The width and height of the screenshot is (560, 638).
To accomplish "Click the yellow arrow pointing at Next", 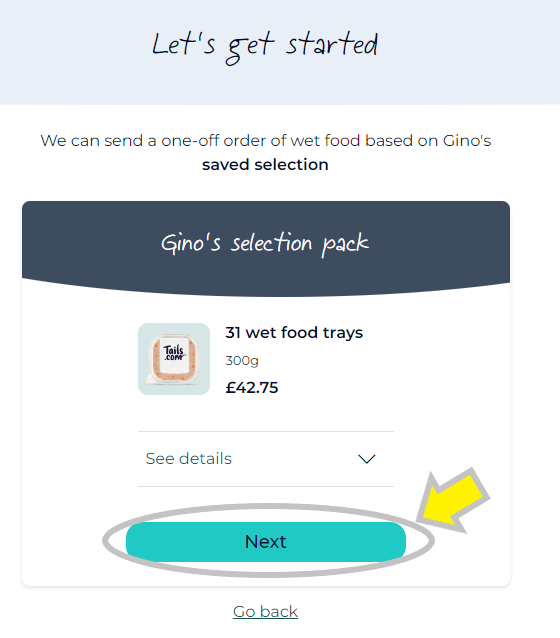I will [x=453, y=501].
